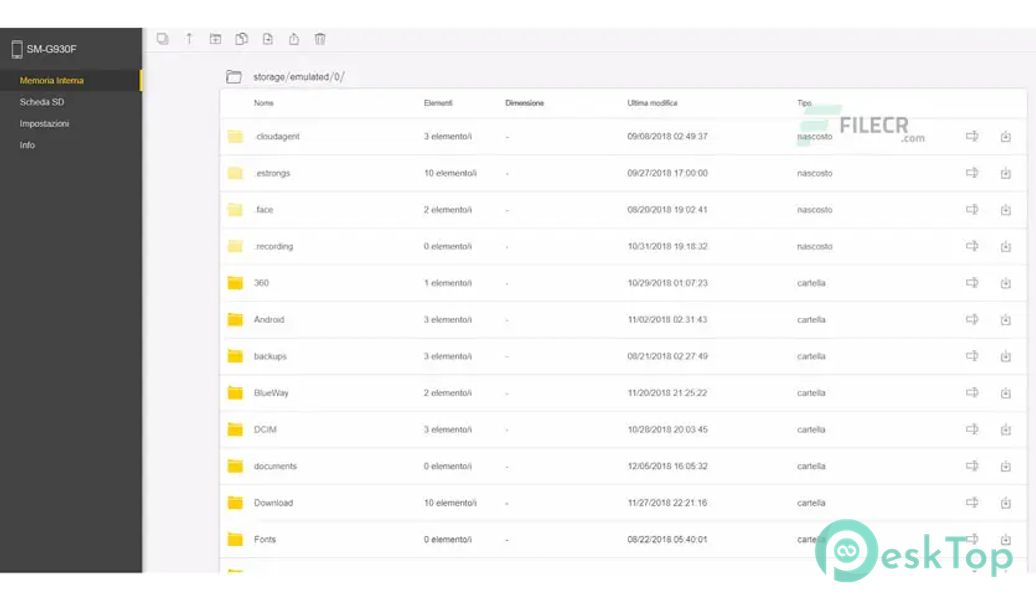Download the 360 folder

(x=1006, y=283)
